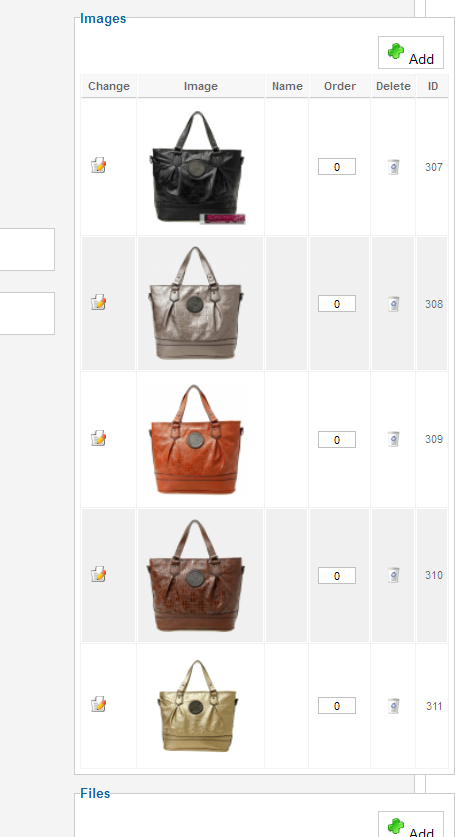The width and height of the screenshot is (468, 837).
Task: Open the black handbag thumbnail
Action: click(198, 167)
